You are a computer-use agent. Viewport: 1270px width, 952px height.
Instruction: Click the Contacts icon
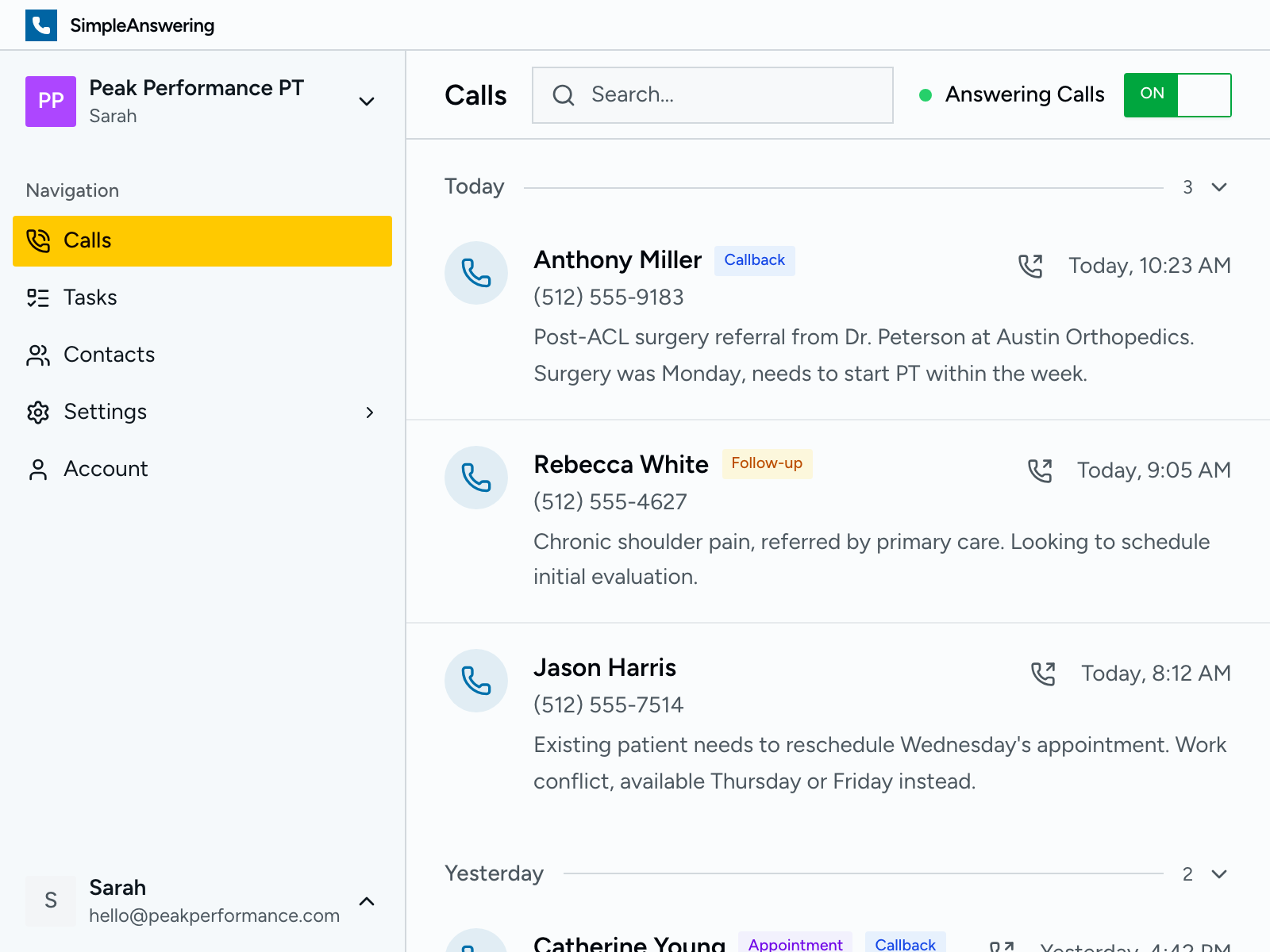pyautogui.click(x=37, y=355)
